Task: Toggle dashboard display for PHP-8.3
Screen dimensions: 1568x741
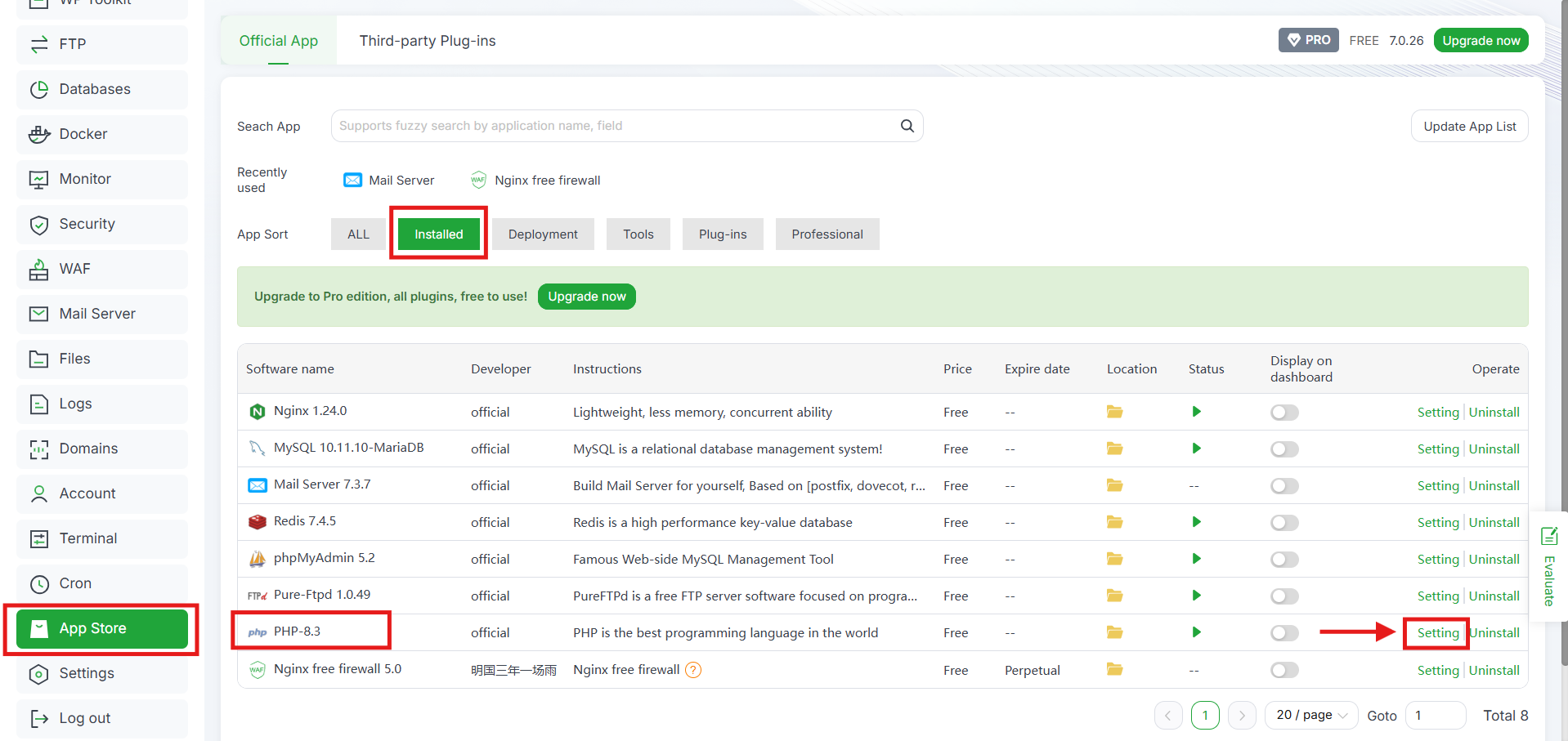Action: (1284, 633)
